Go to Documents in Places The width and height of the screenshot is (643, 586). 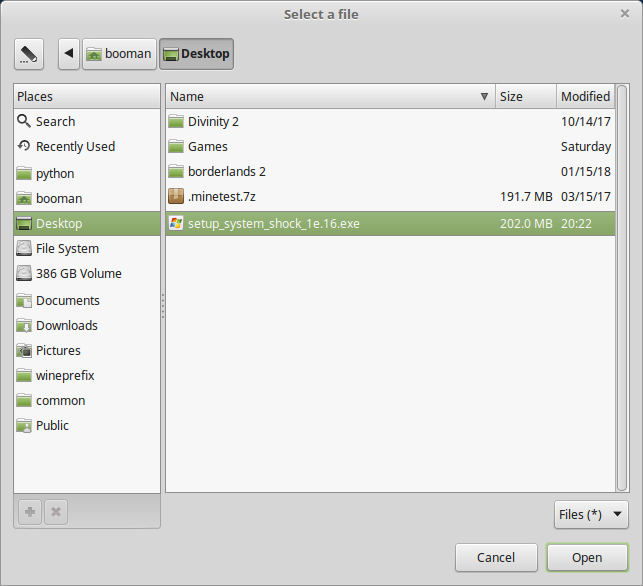[x=87, y=301]
